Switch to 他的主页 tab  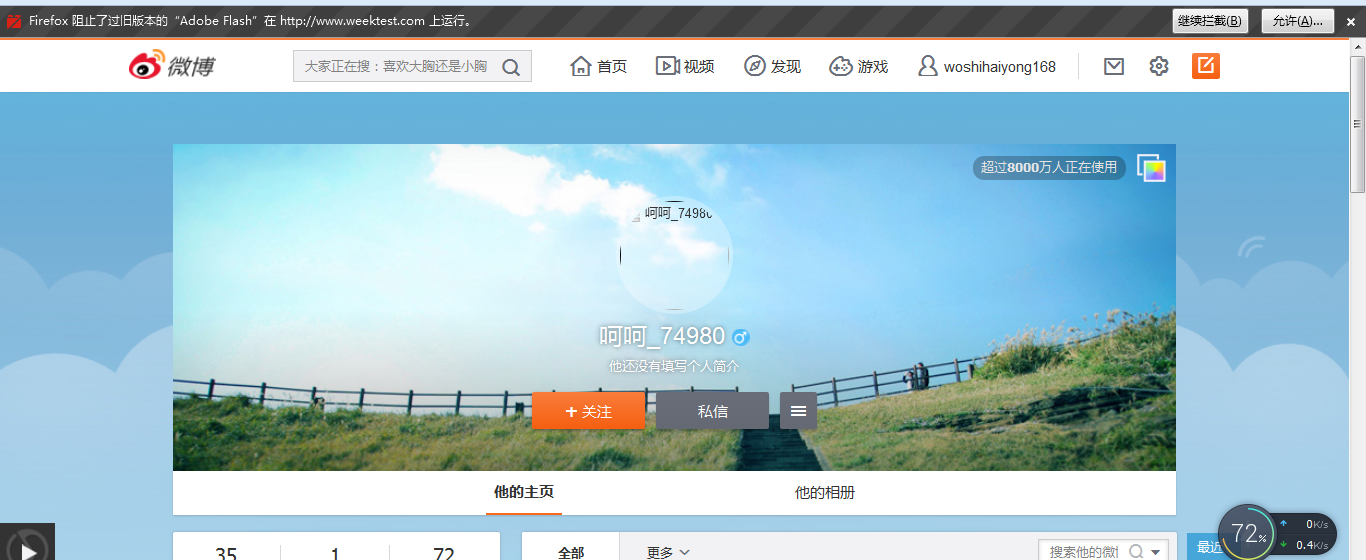tap(524, 492)
